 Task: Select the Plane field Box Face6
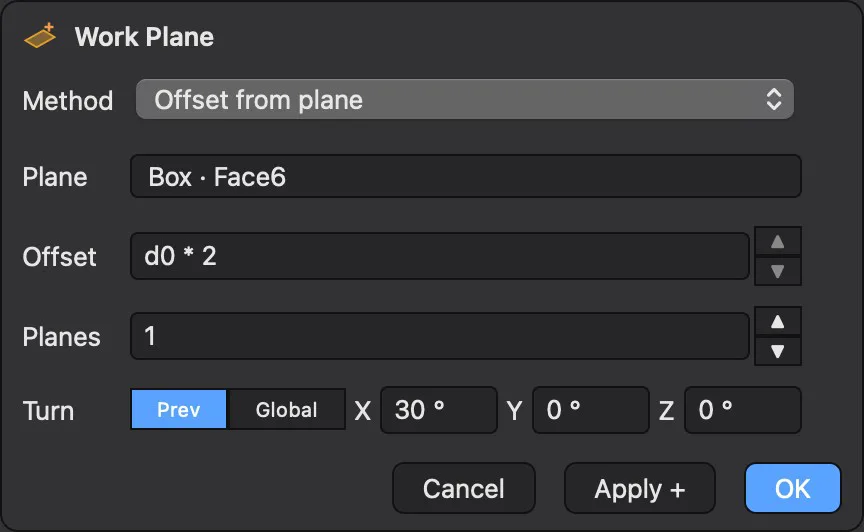coord(466,176)
